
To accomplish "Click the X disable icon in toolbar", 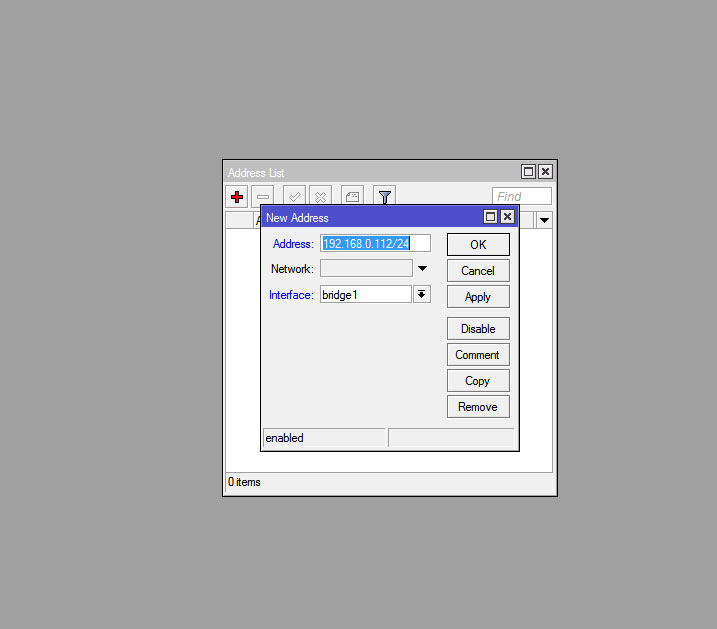I will tap(320, 197).
